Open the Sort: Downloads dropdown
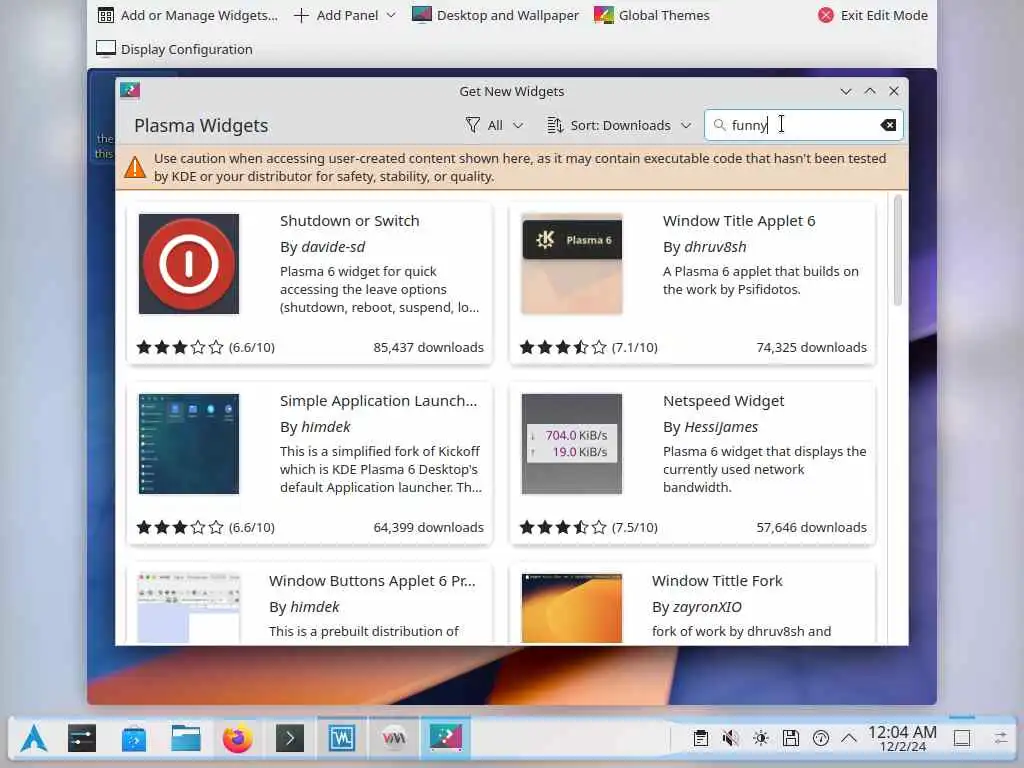The width and height of the screenshot is (1024, 768). [x=619, y=125]
